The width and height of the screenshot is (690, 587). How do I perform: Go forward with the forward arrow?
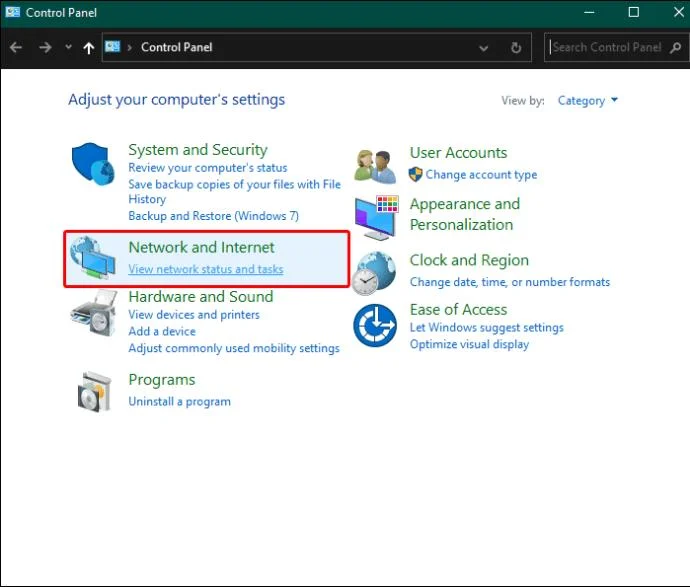(45, 47)
